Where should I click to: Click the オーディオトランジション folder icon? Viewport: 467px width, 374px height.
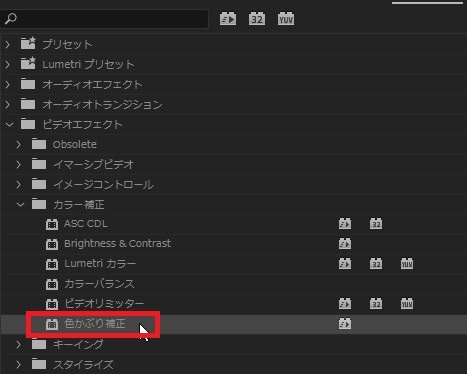[x=28, y=104]
